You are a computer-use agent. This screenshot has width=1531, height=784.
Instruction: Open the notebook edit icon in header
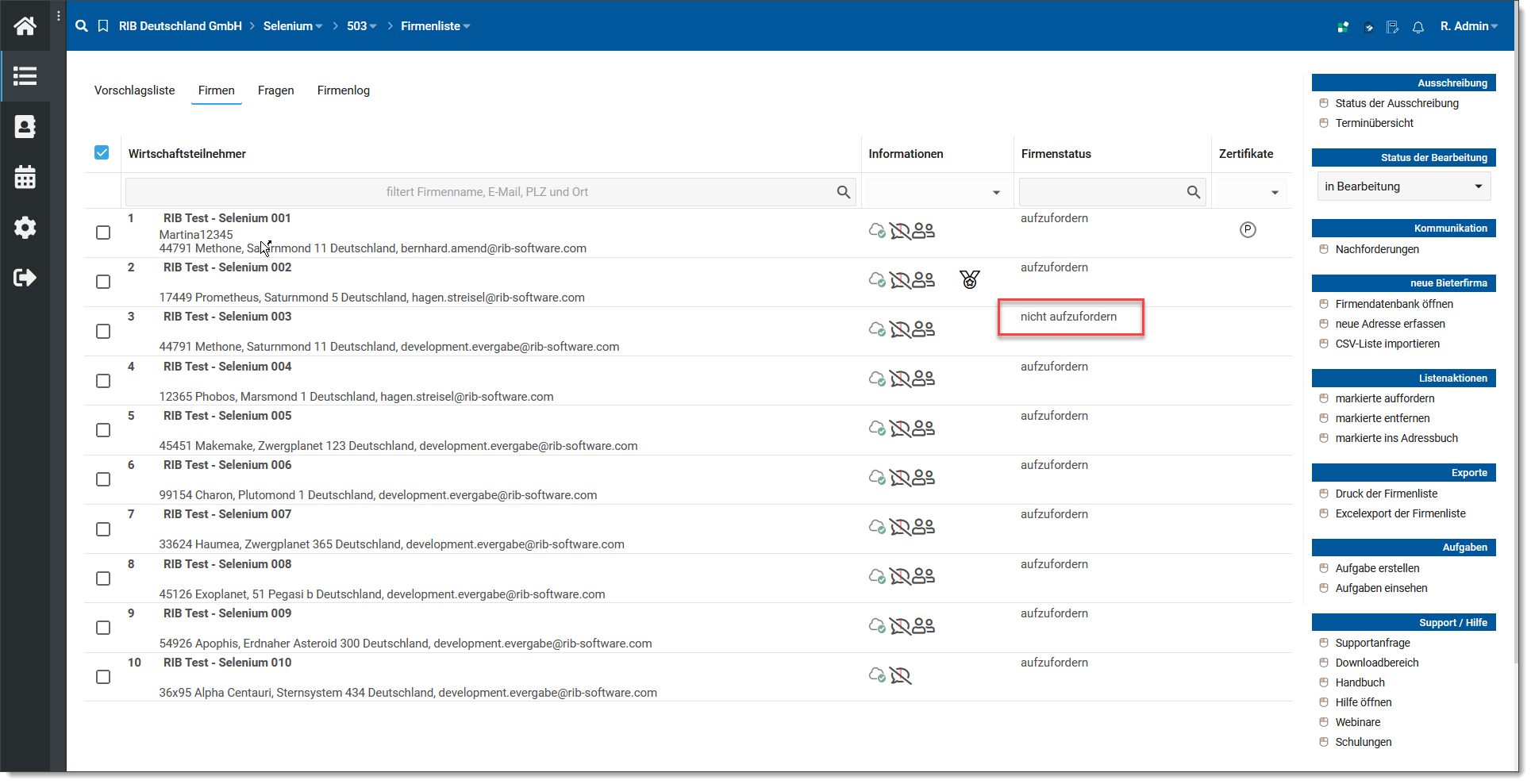pos(1393,27)
